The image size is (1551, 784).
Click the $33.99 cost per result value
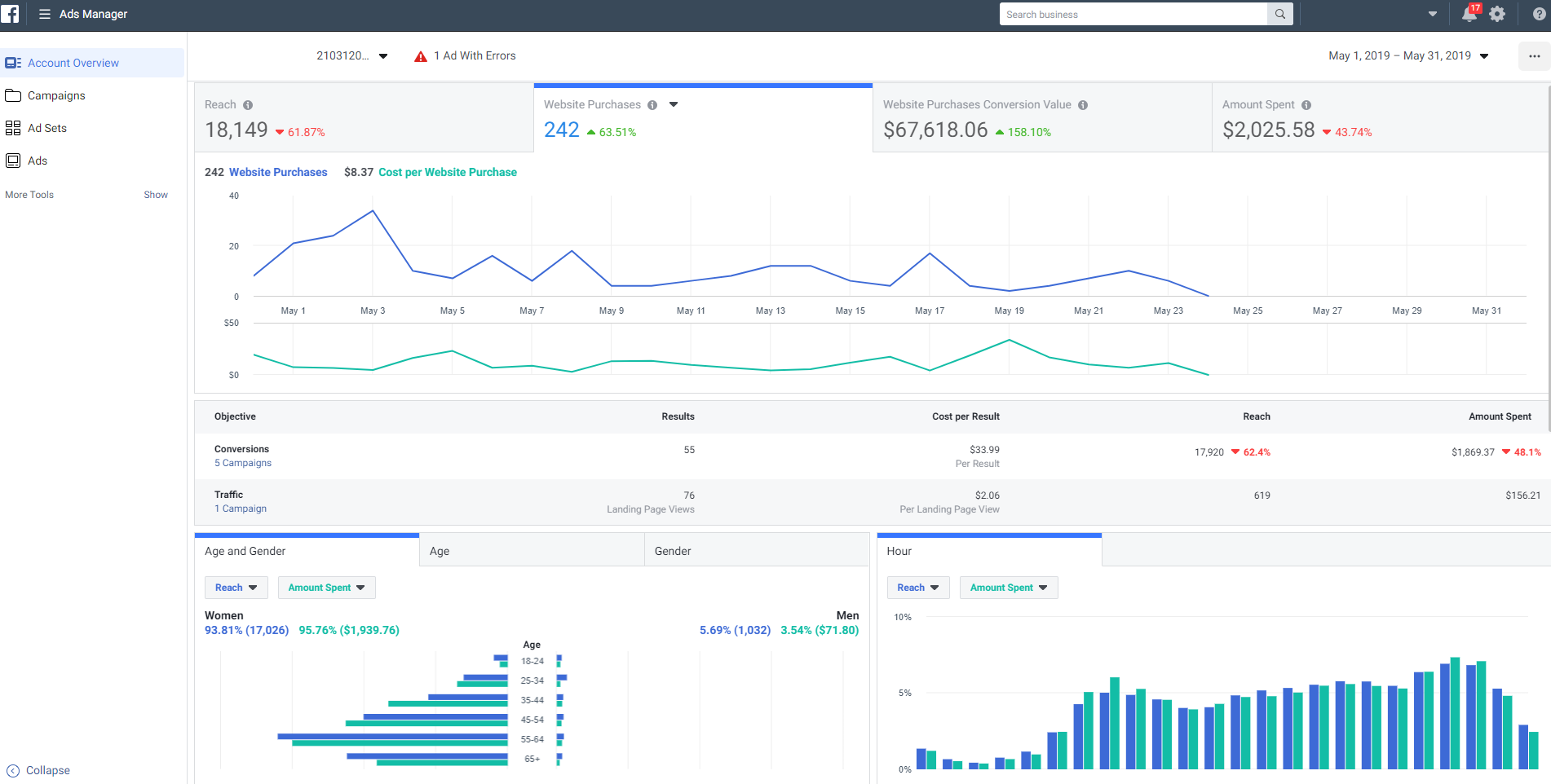point(984,450)
